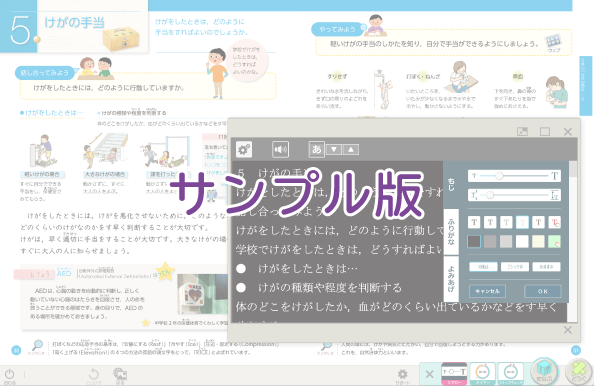Open the どうぐ tools round button
This screenshot has height=386, width=594.
click(578, 371)
